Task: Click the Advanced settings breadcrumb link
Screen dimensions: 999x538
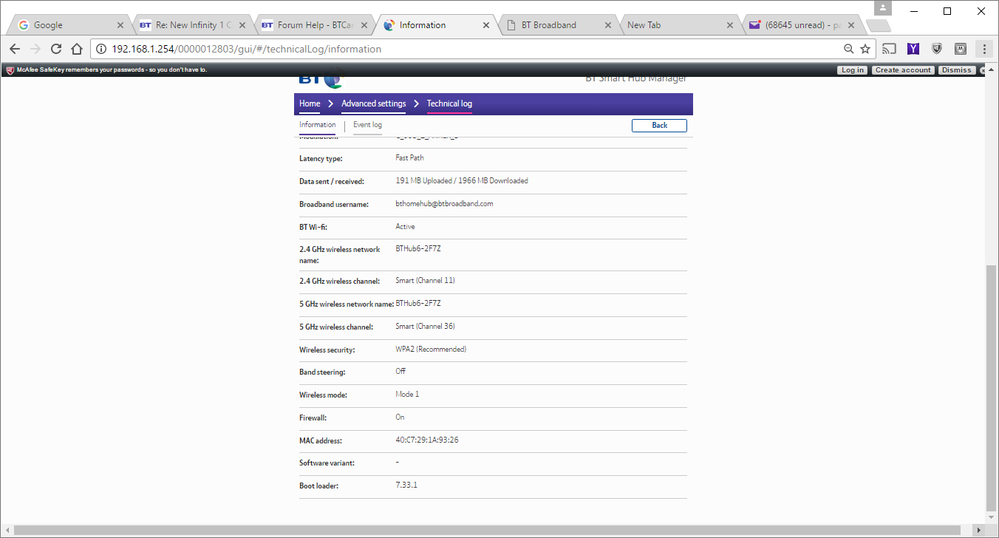Action: point(373,103)
